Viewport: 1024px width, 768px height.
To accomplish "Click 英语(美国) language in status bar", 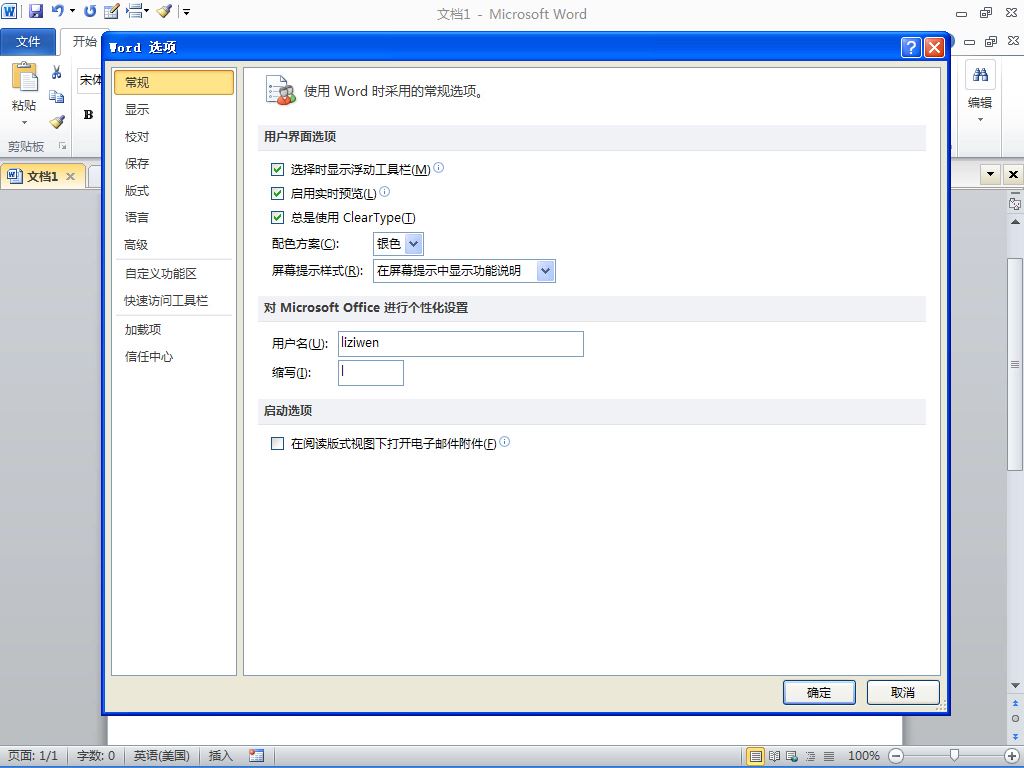I will [162, 756].
